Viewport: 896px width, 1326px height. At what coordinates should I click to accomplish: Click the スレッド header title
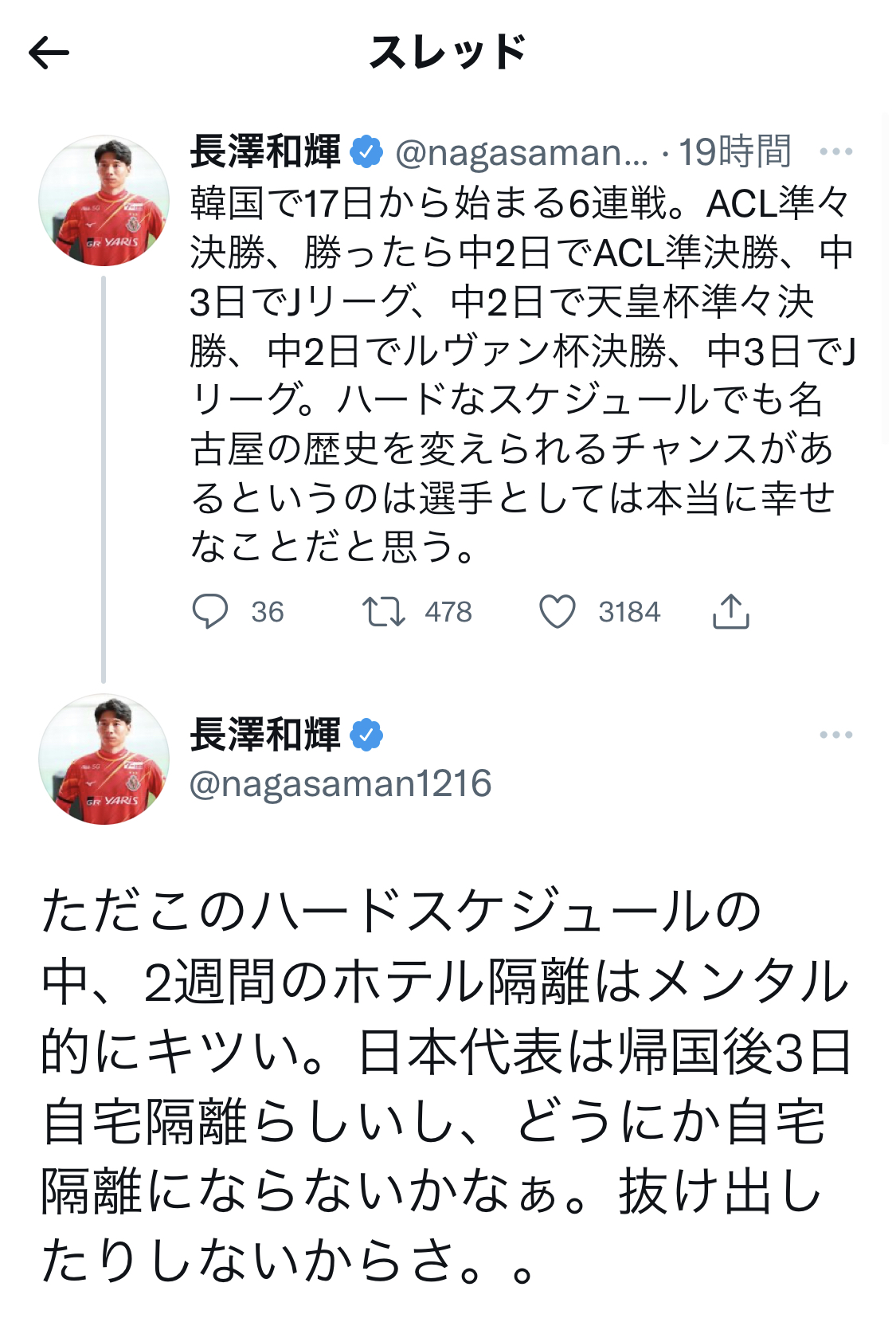(448, 53)
